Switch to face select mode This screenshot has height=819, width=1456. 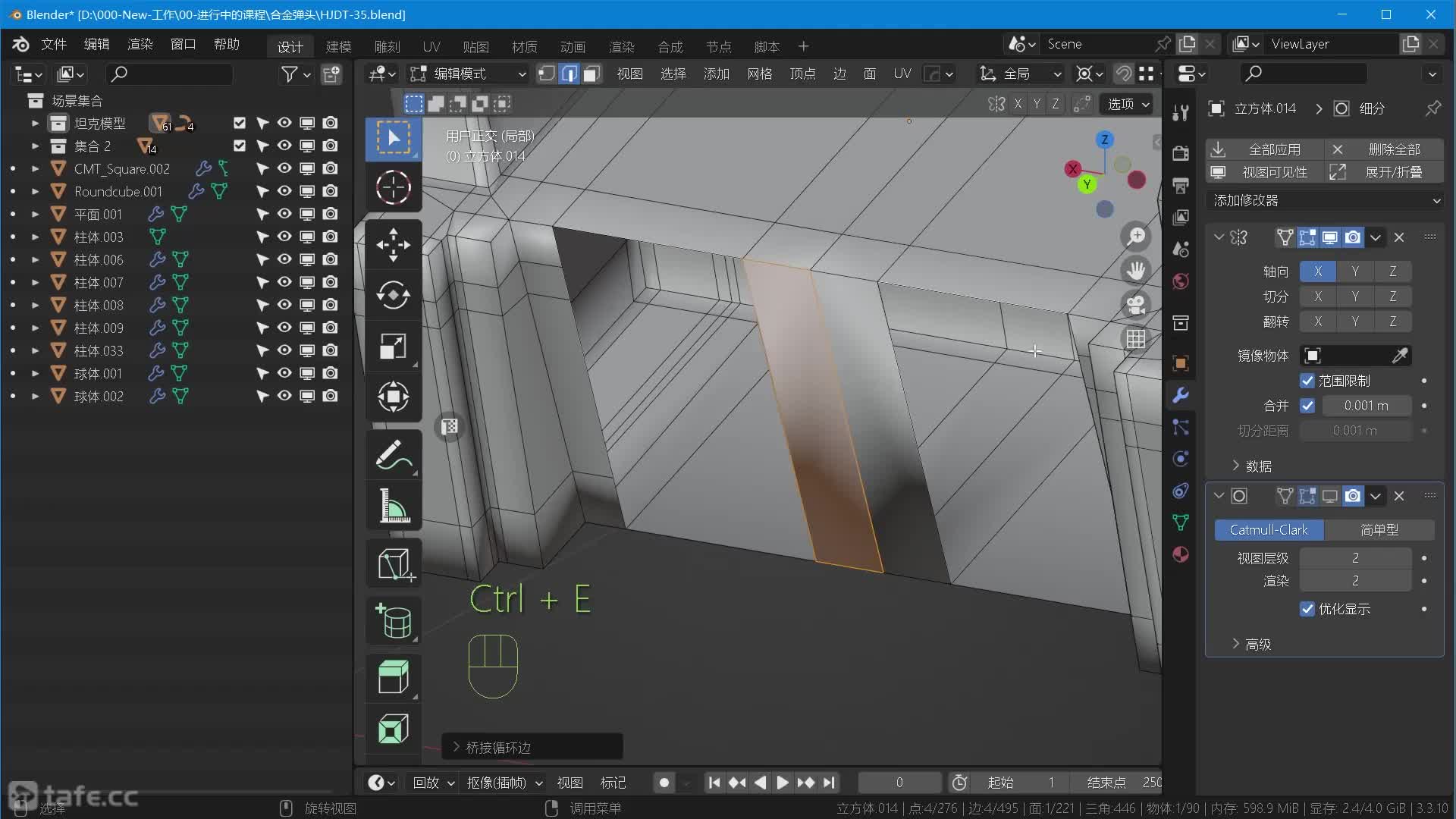click(591, 74)
